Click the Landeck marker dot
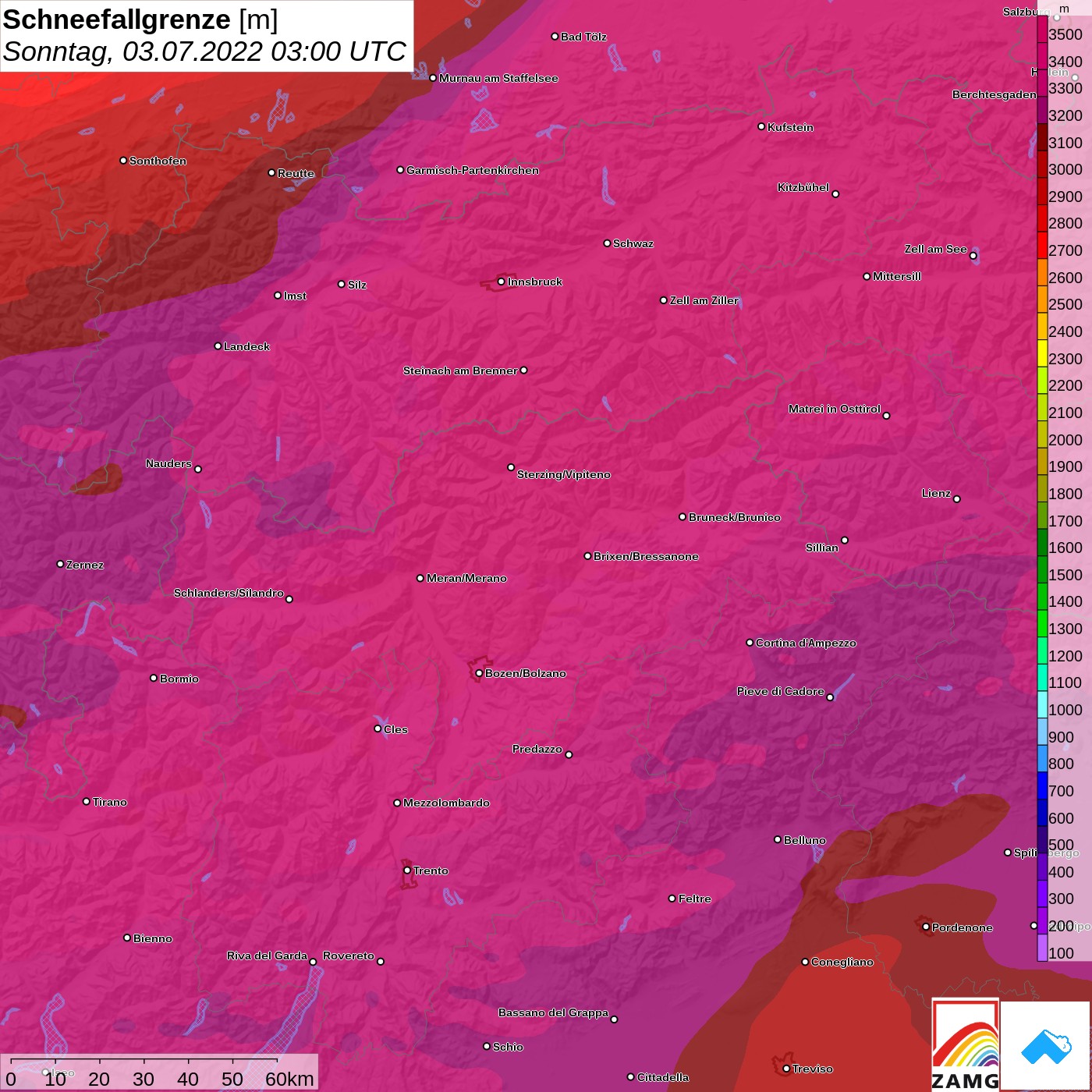The height and width of the screenshot is (1092, 1092). pyautogui.click(x=218, y=346)
